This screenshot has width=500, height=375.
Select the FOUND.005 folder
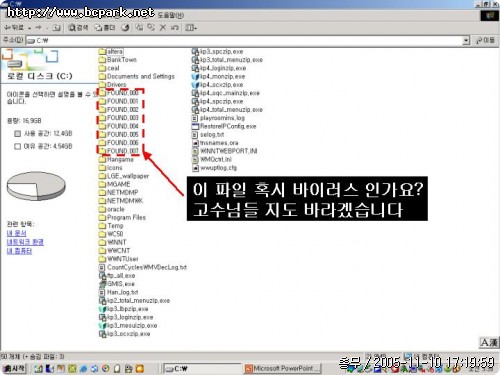point(118,134)
